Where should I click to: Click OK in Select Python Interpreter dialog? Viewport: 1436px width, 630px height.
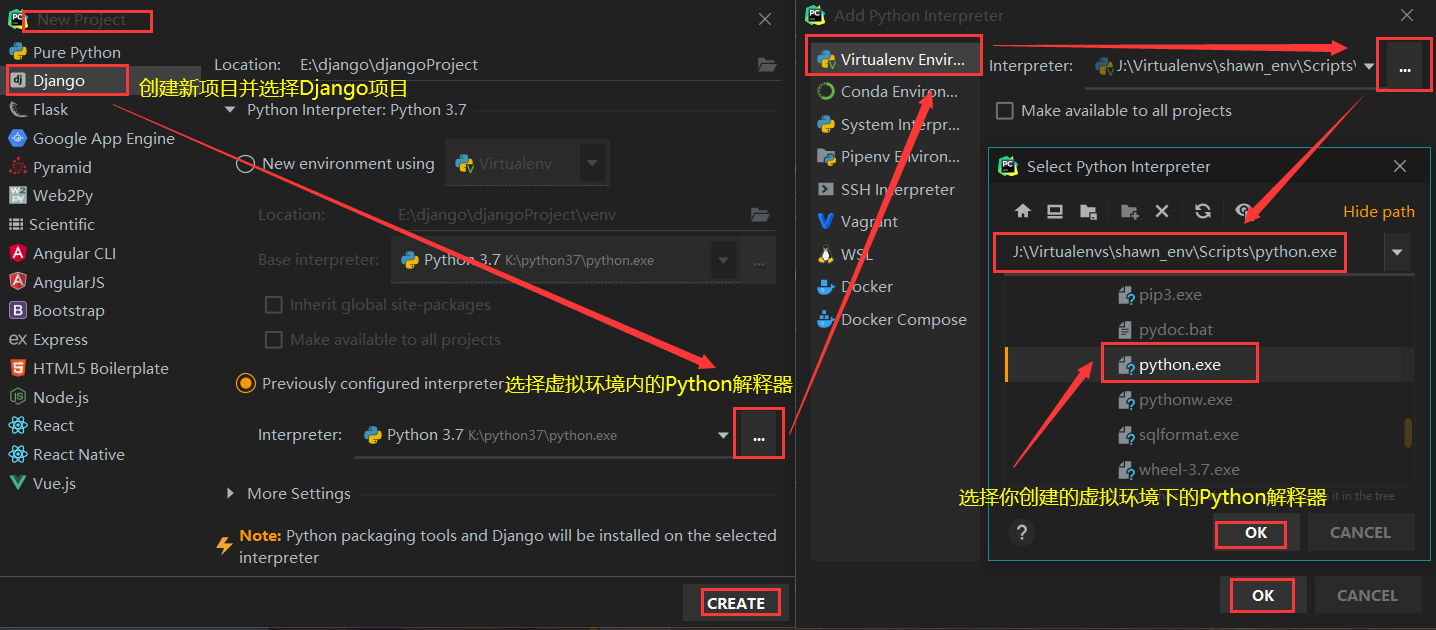tap(1256, 533)
